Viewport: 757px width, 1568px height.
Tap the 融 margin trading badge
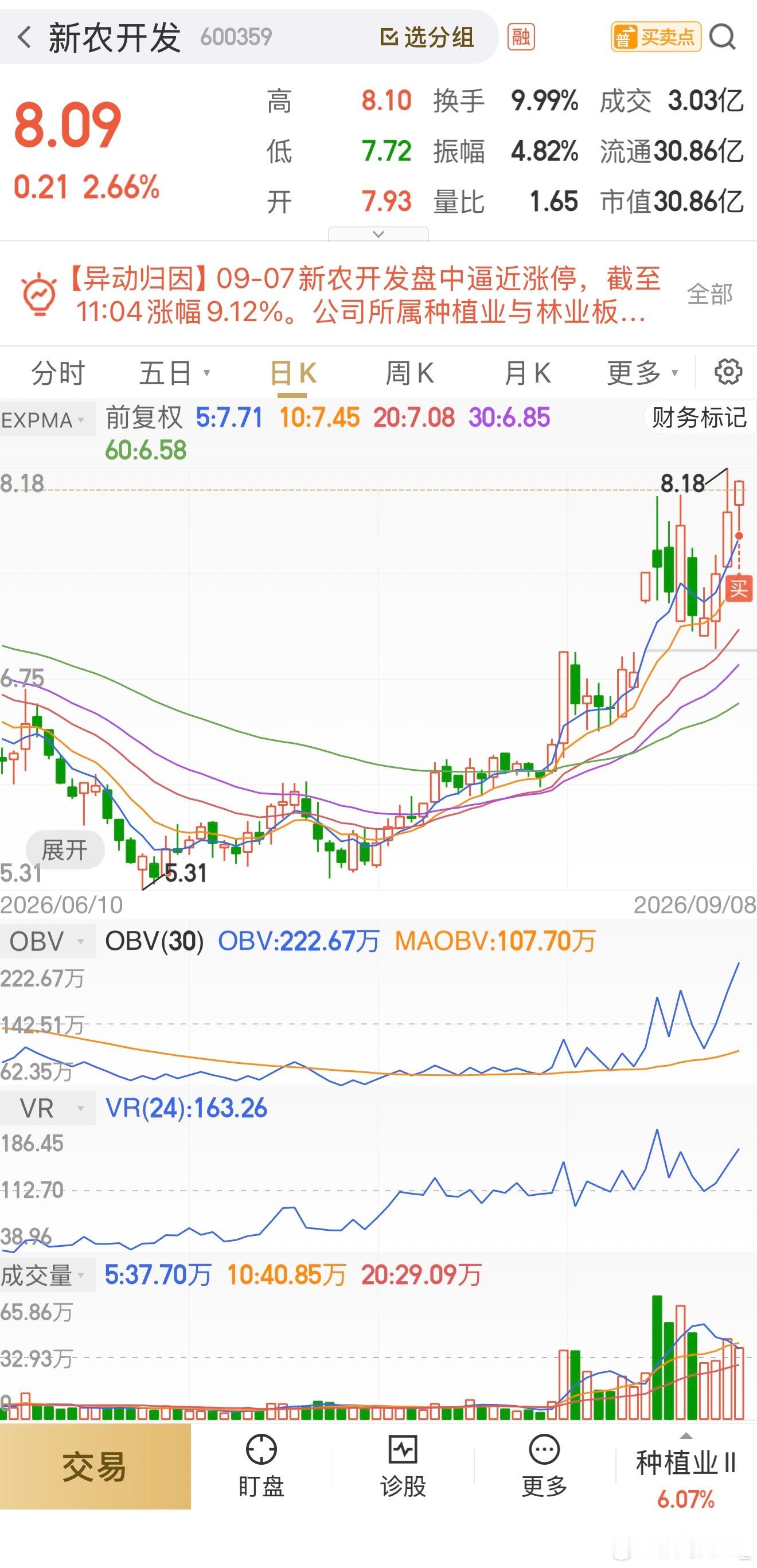pyautogui.click(x=521, y=37)
